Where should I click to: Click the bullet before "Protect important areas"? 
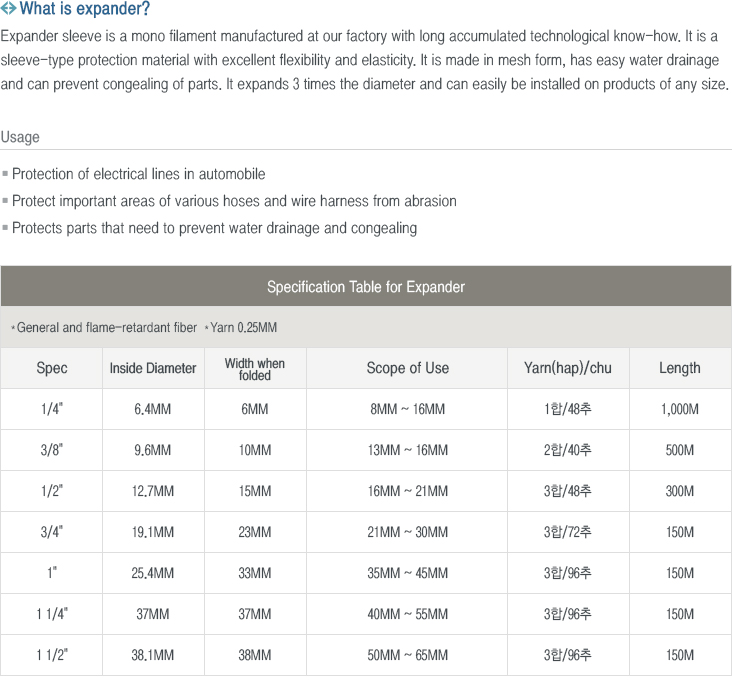pos(6,202)
